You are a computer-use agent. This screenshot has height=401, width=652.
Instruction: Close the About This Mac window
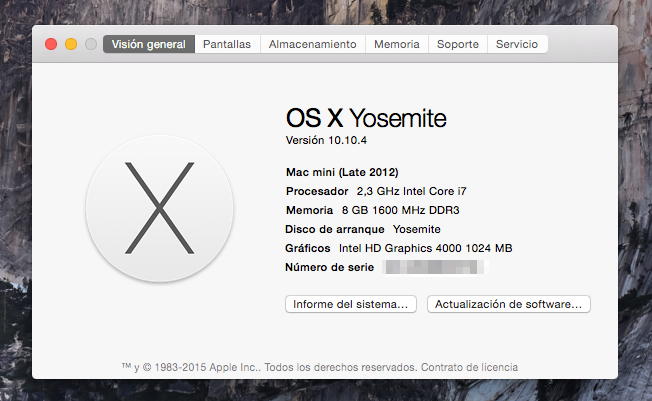tap(51, 44)
